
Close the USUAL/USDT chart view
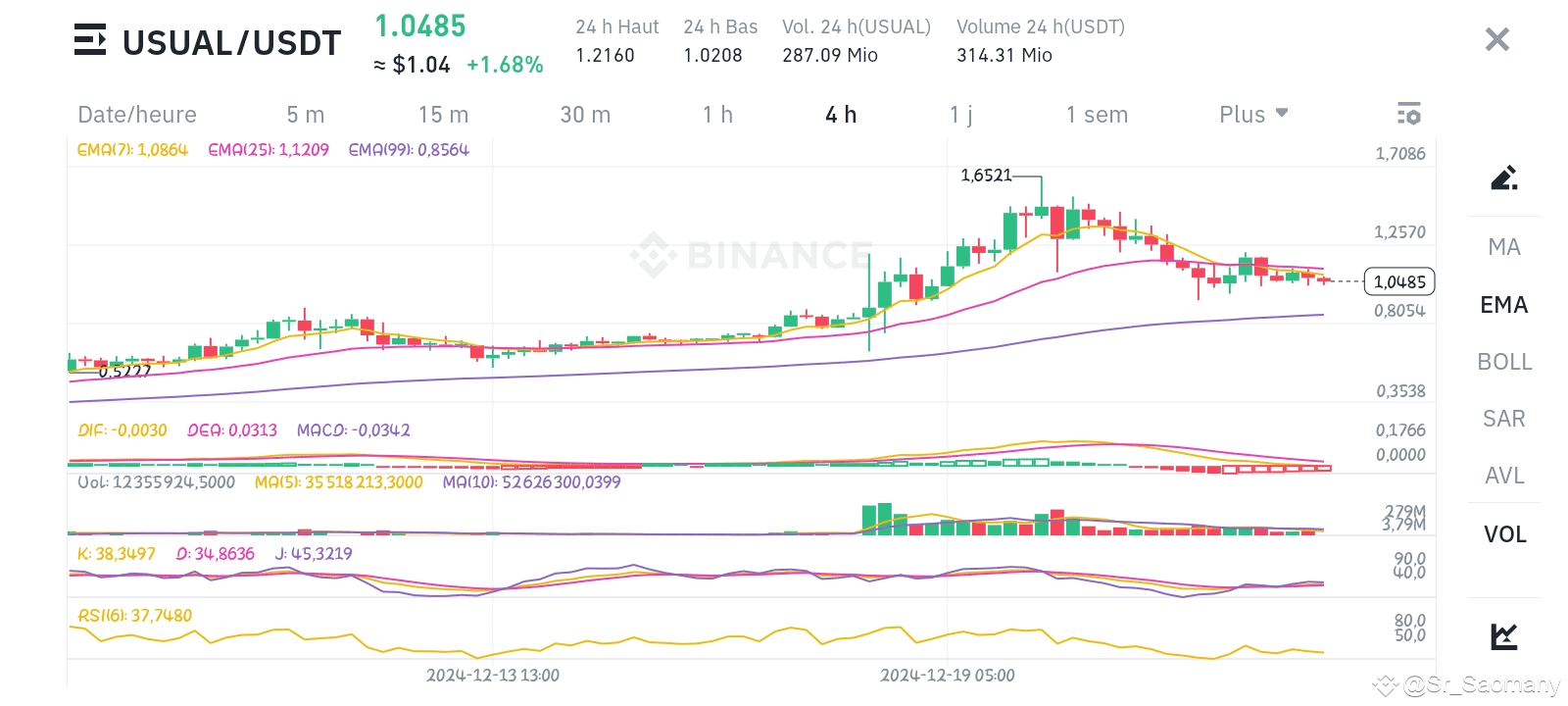pos(1496,39)
